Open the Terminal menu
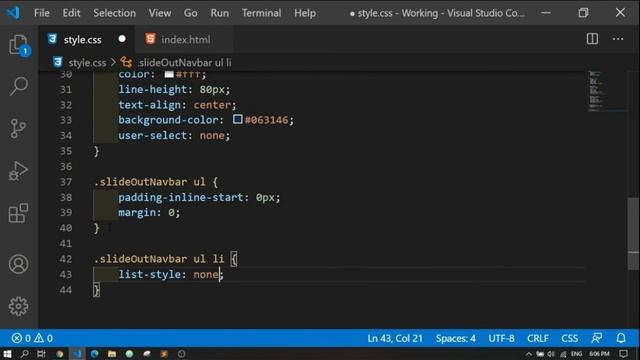640x360 pixels. [x=261, y=13]
